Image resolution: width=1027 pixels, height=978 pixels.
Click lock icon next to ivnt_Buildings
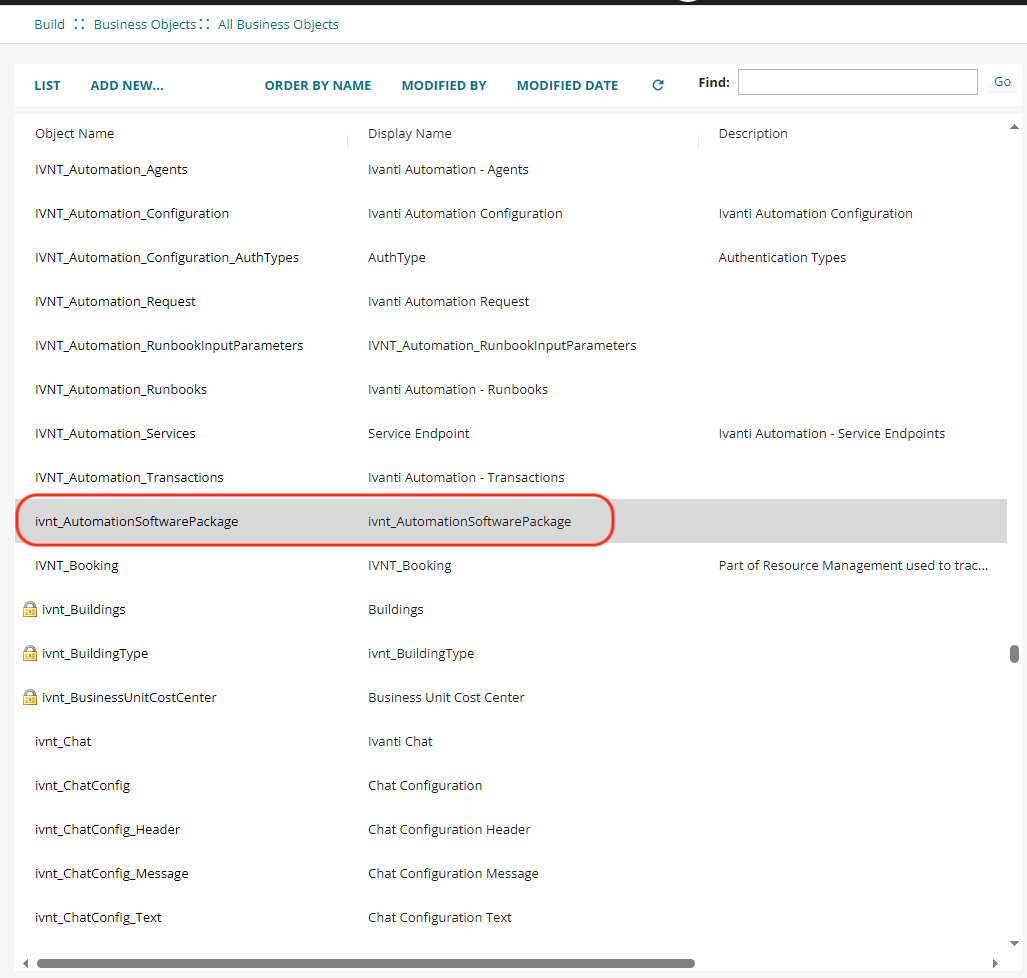(29, 609)
